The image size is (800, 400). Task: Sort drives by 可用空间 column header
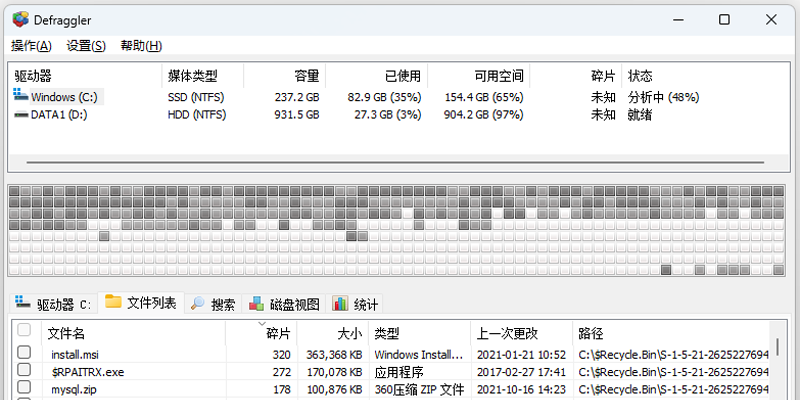(x=478, y=77)
